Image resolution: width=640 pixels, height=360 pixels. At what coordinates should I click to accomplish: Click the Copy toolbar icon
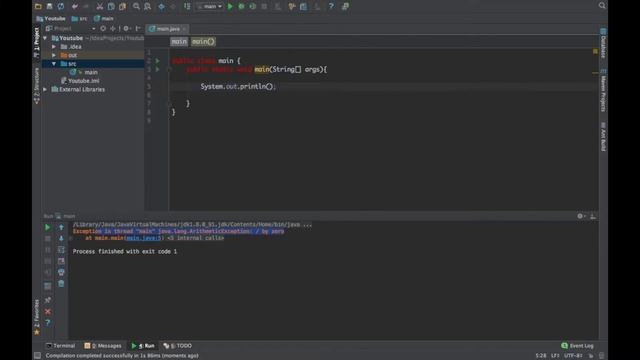click(111, 7)
